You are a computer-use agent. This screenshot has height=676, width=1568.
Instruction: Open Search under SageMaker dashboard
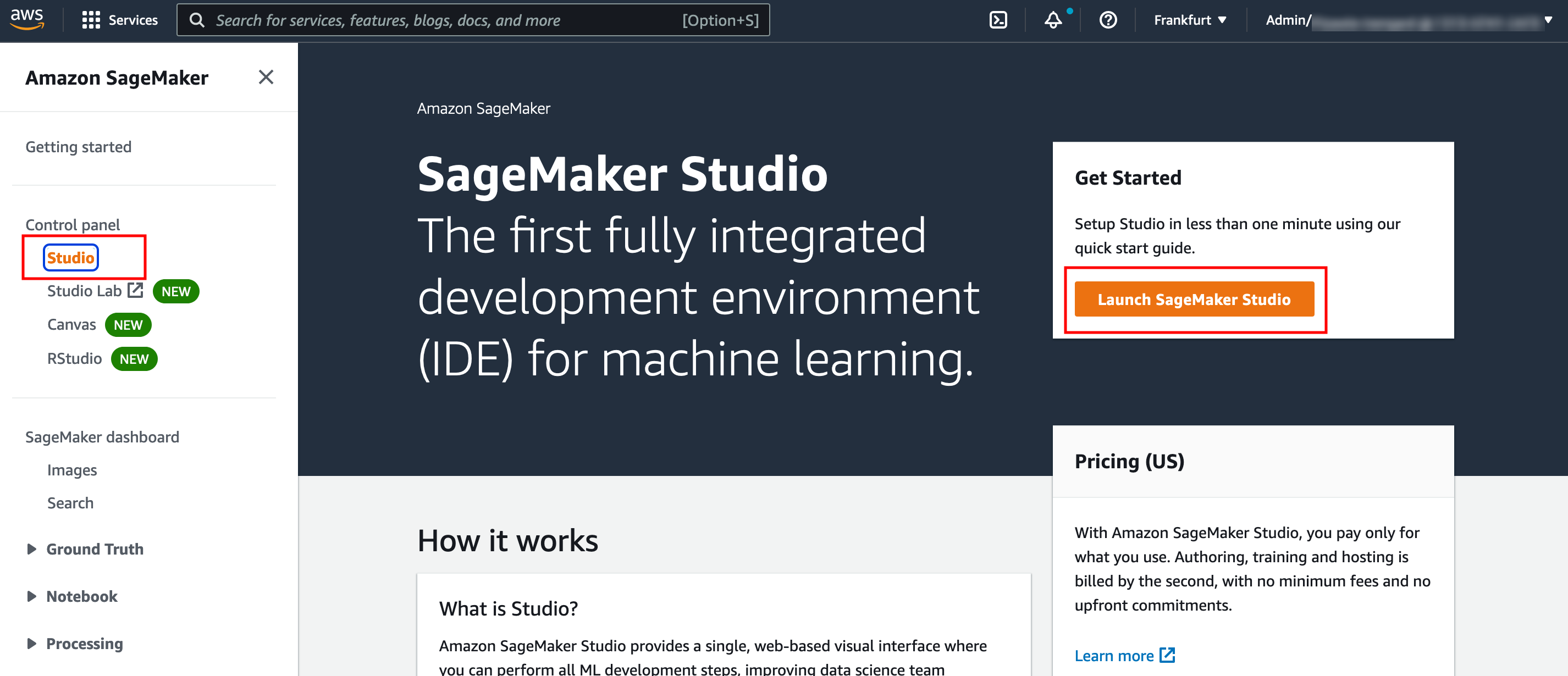[70, 502]
